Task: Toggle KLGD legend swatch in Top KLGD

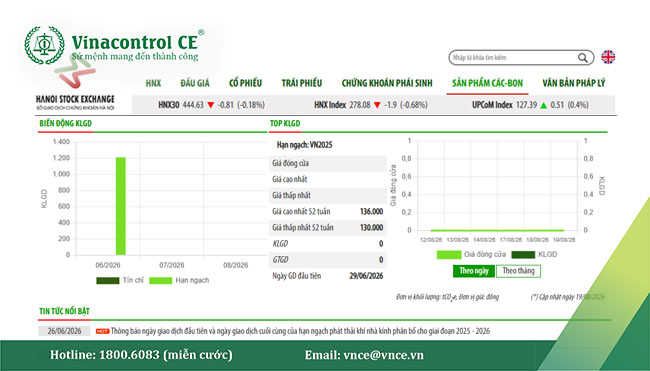Action: pos(523,255)
